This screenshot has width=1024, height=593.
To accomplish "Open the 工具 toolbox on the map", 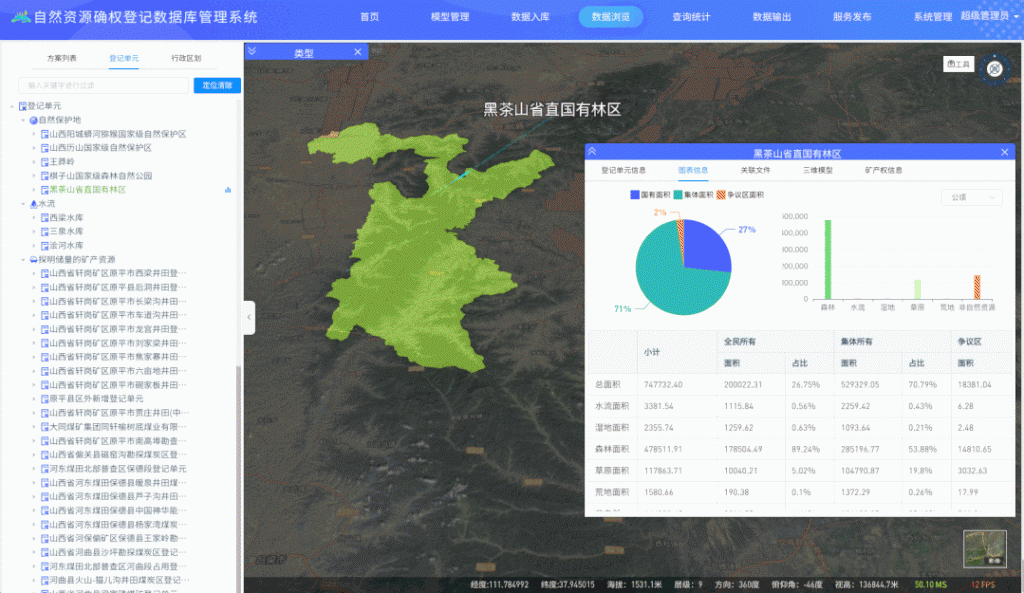I will click(958, 64).
